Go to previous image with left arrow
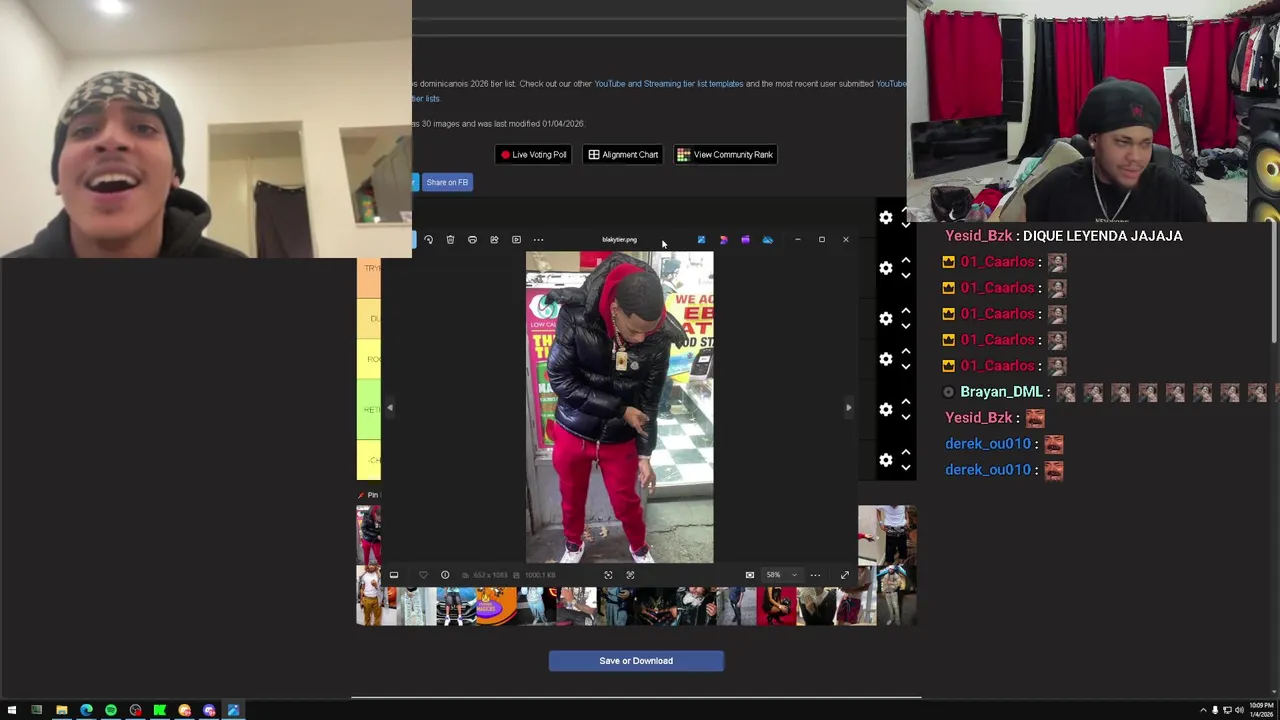The image size is (1280, 720). coord(390,407)
